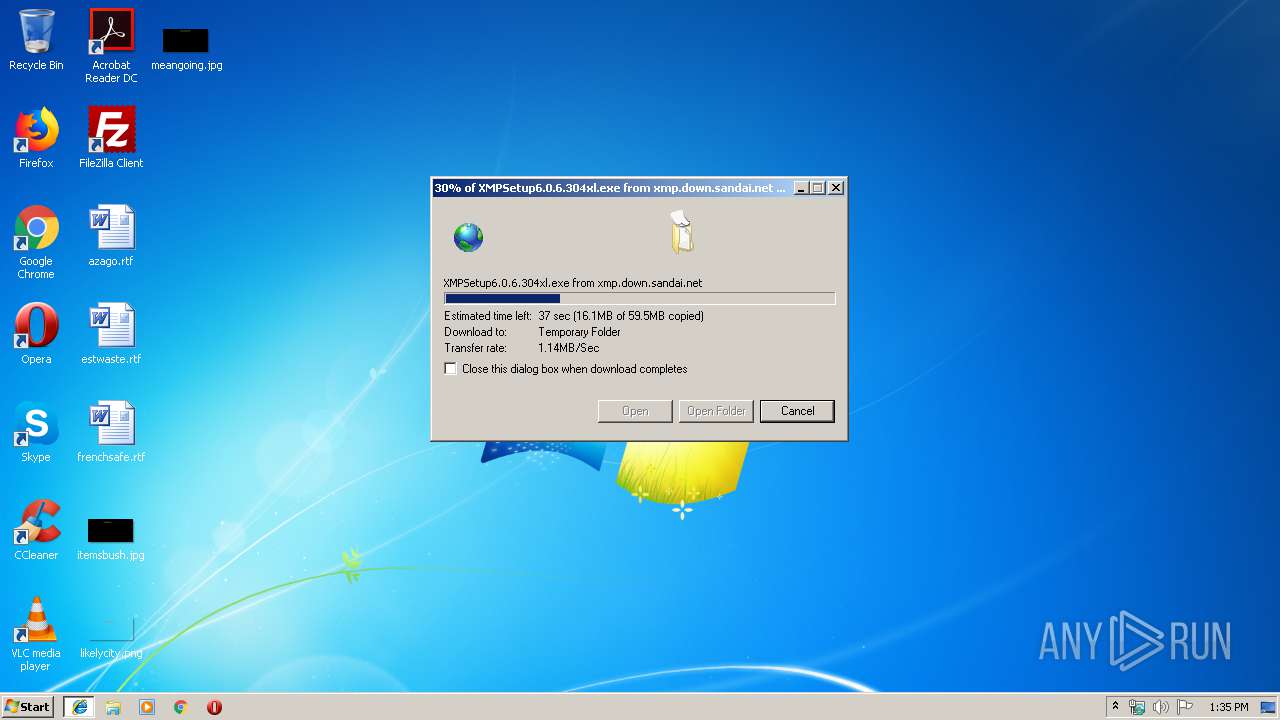
Task: Select azago.rtf document icon
Action: point(111,236)
